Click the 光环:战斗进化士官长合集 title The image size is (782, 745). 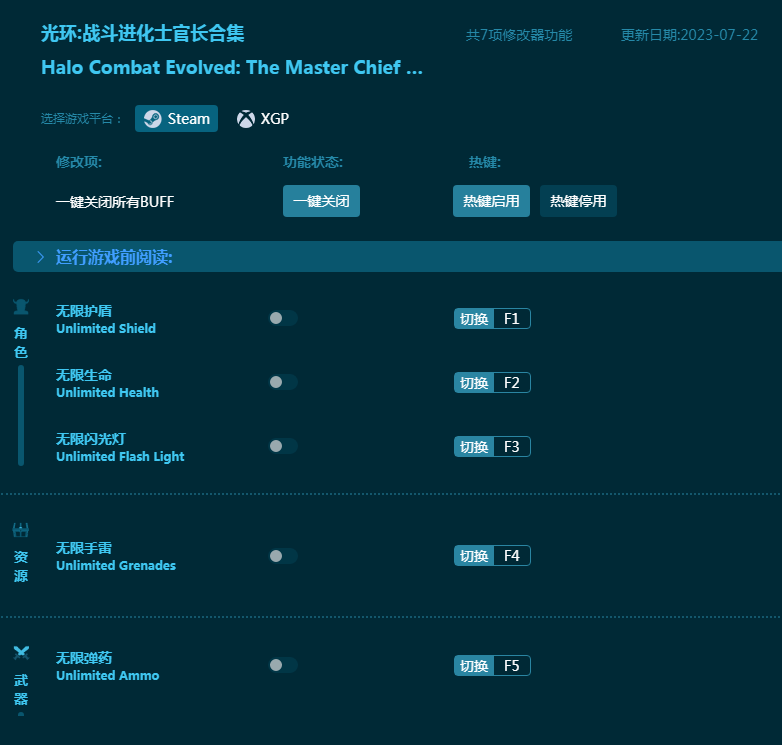click(143, 33)
